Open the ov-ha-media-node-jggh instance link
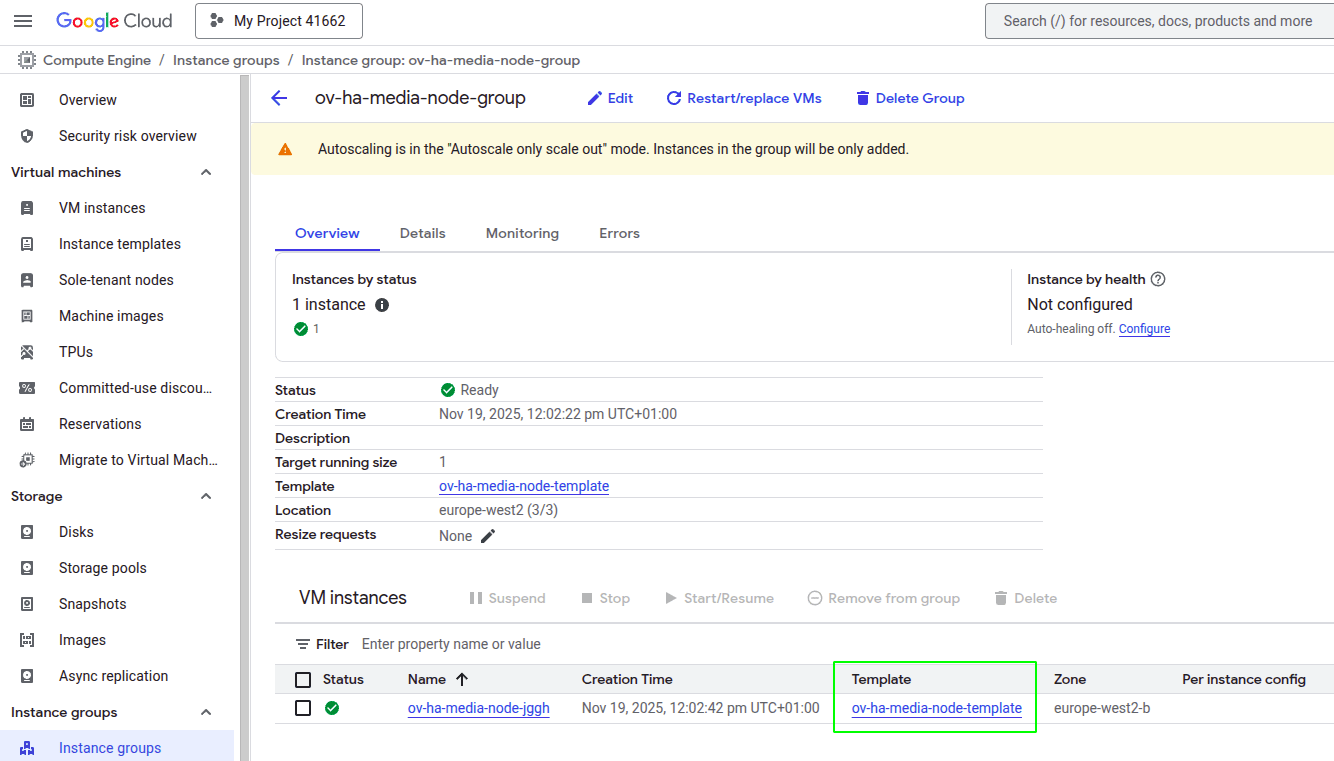This screenshot has width=1334, height=761. pos(478,708)
